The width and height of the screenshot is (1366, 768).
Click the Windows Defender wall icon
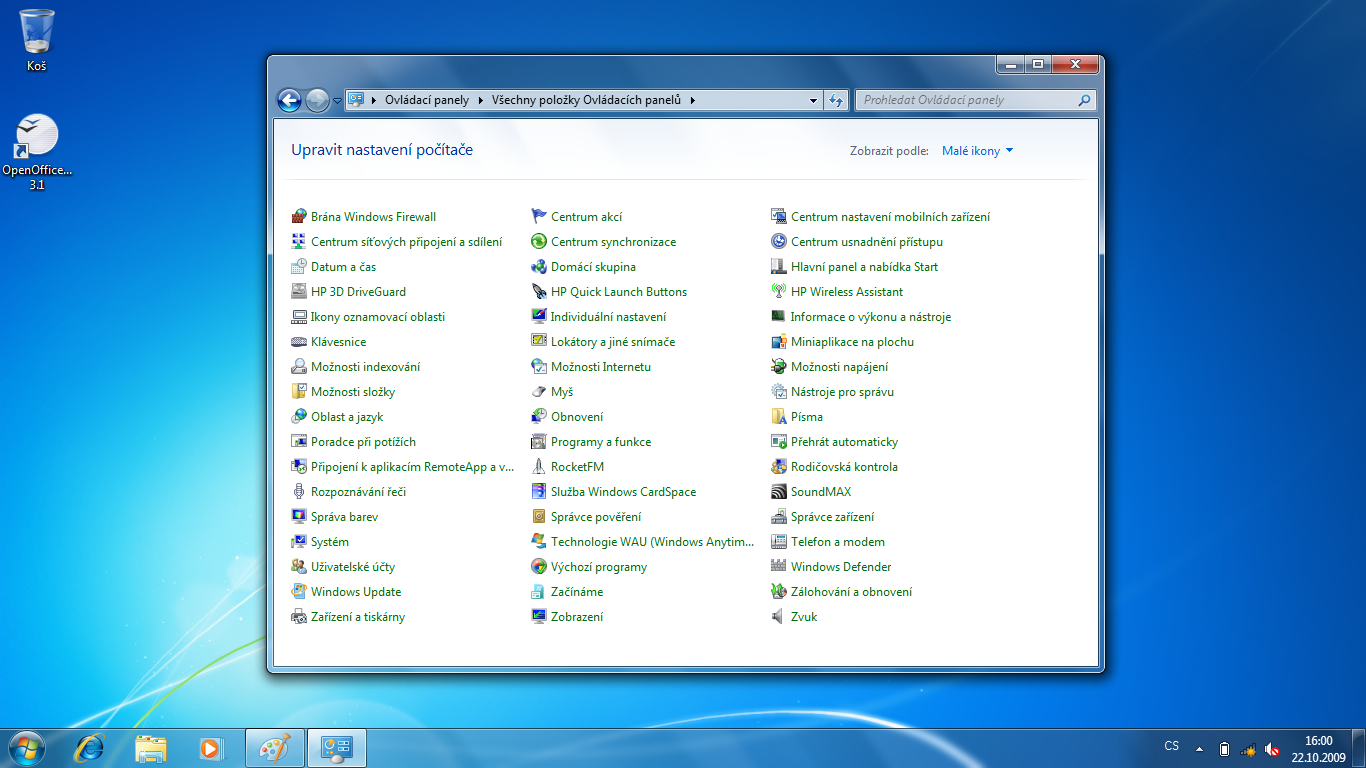(x=779, y=567)
